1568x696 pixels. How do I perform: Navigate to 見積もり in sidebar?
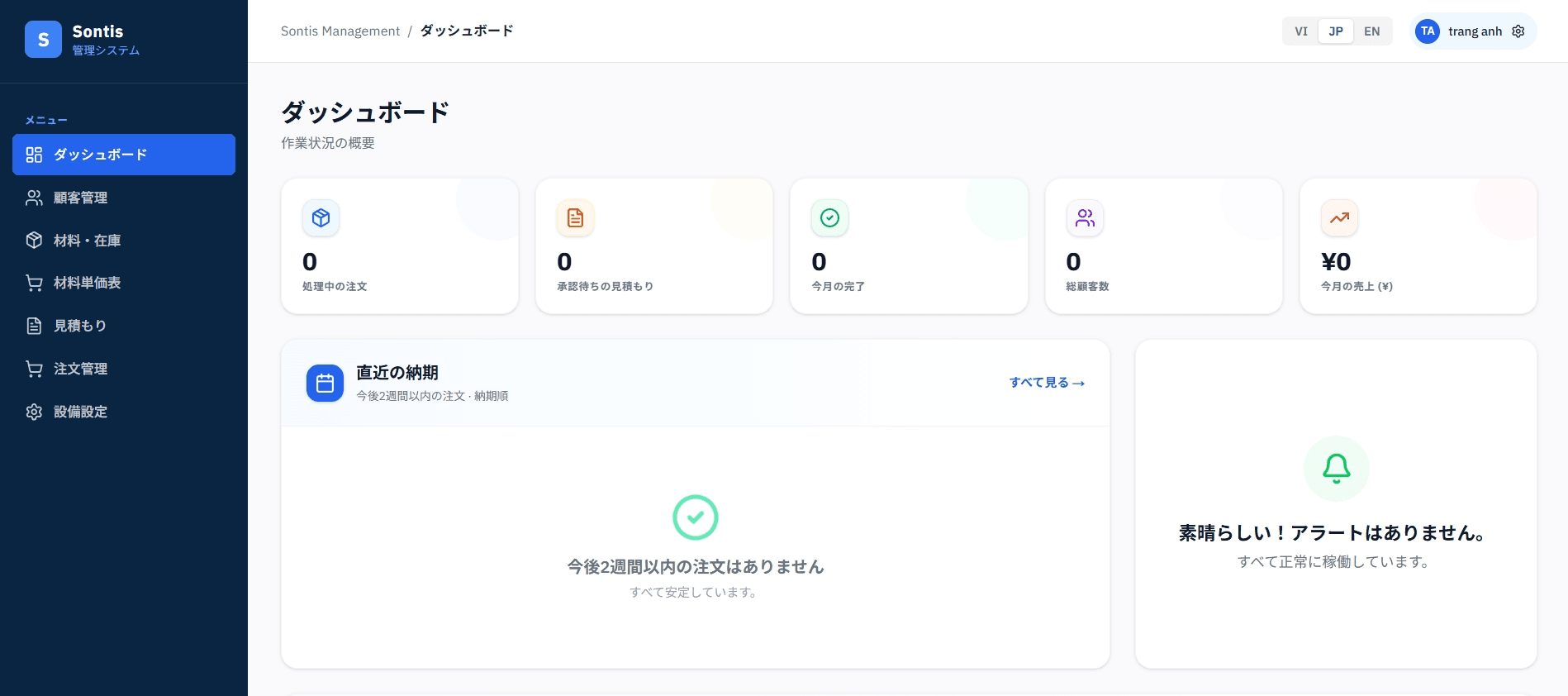click(x=124, y=326)
